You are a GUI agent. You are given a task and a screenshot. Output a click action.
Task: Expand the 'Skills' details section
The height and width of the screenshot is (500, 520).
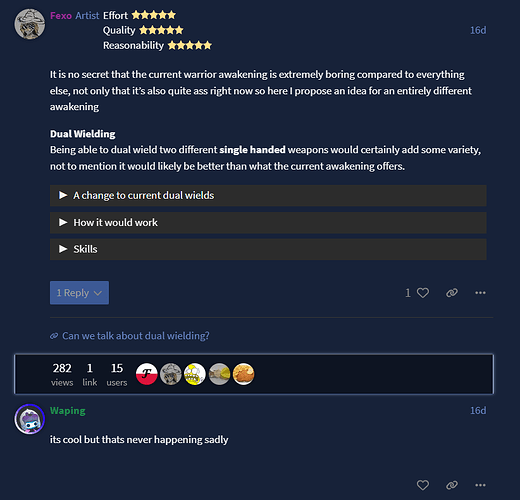point(268,249)
